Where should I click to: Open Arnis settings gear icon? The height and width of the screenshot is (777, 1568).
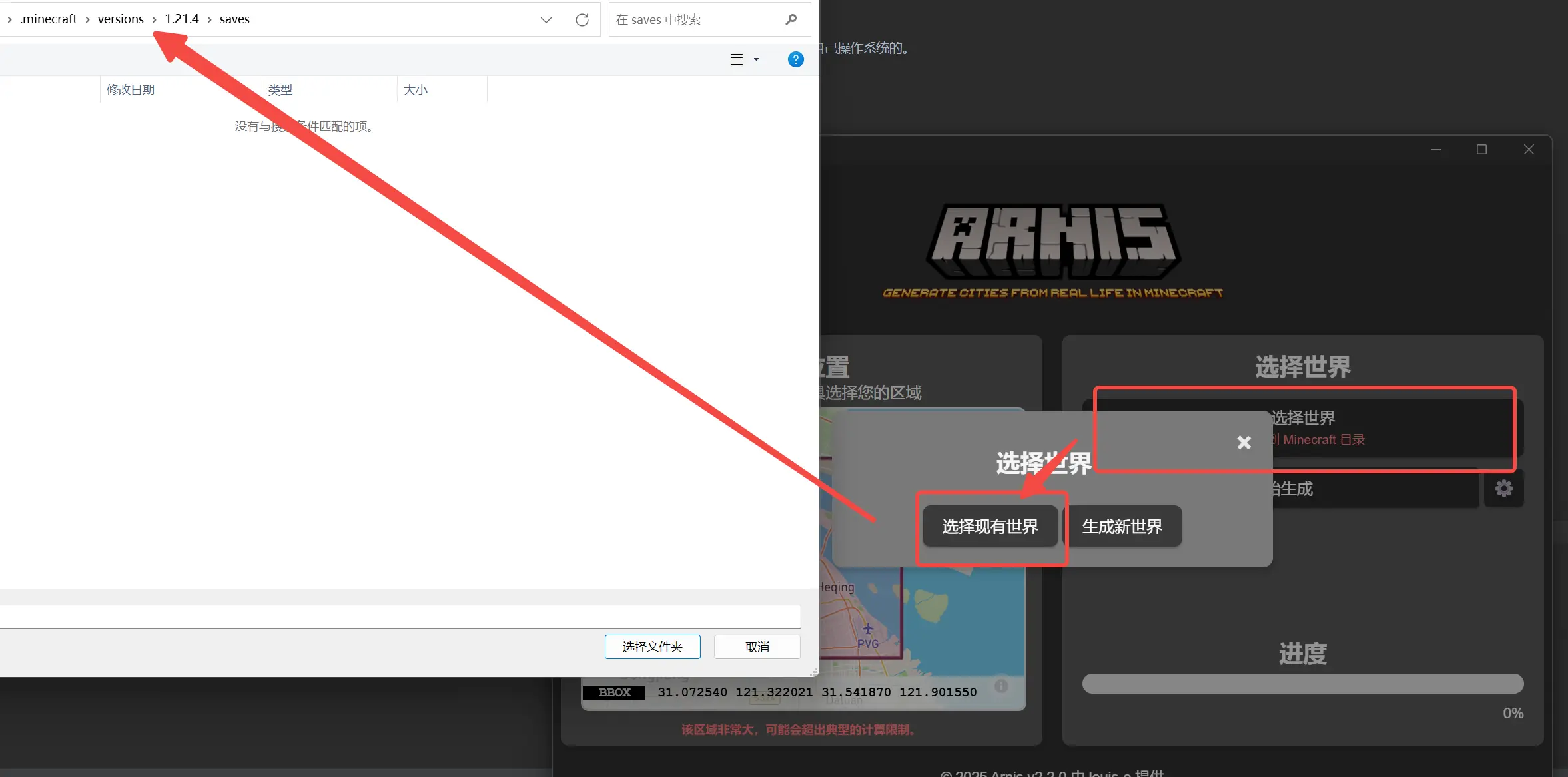tap(1504, 489)
